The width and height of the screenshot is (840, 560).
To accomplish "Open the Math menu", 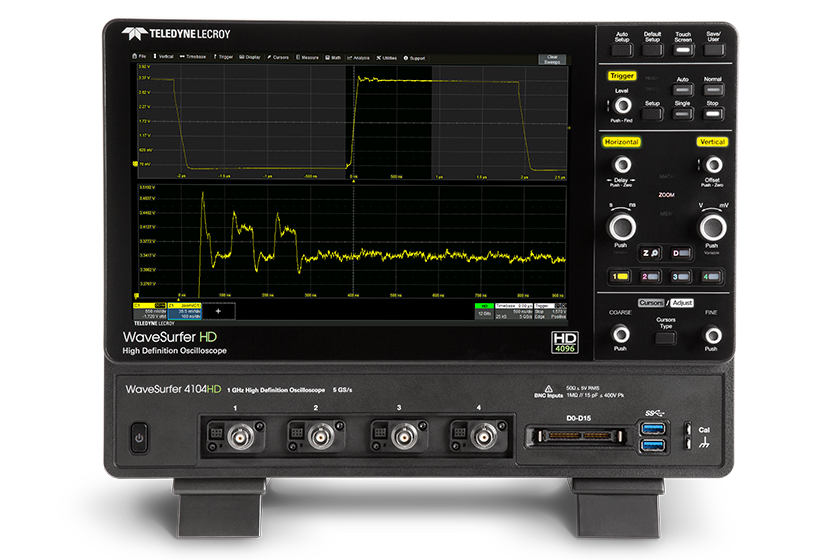I will 333,57.
